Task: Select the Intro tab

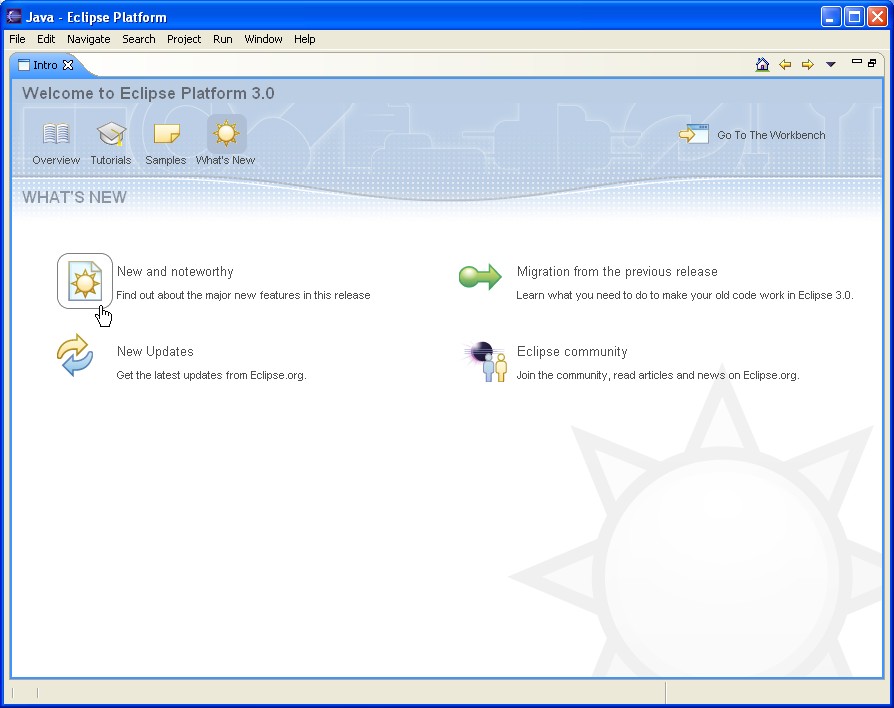Action: (45, 65)
